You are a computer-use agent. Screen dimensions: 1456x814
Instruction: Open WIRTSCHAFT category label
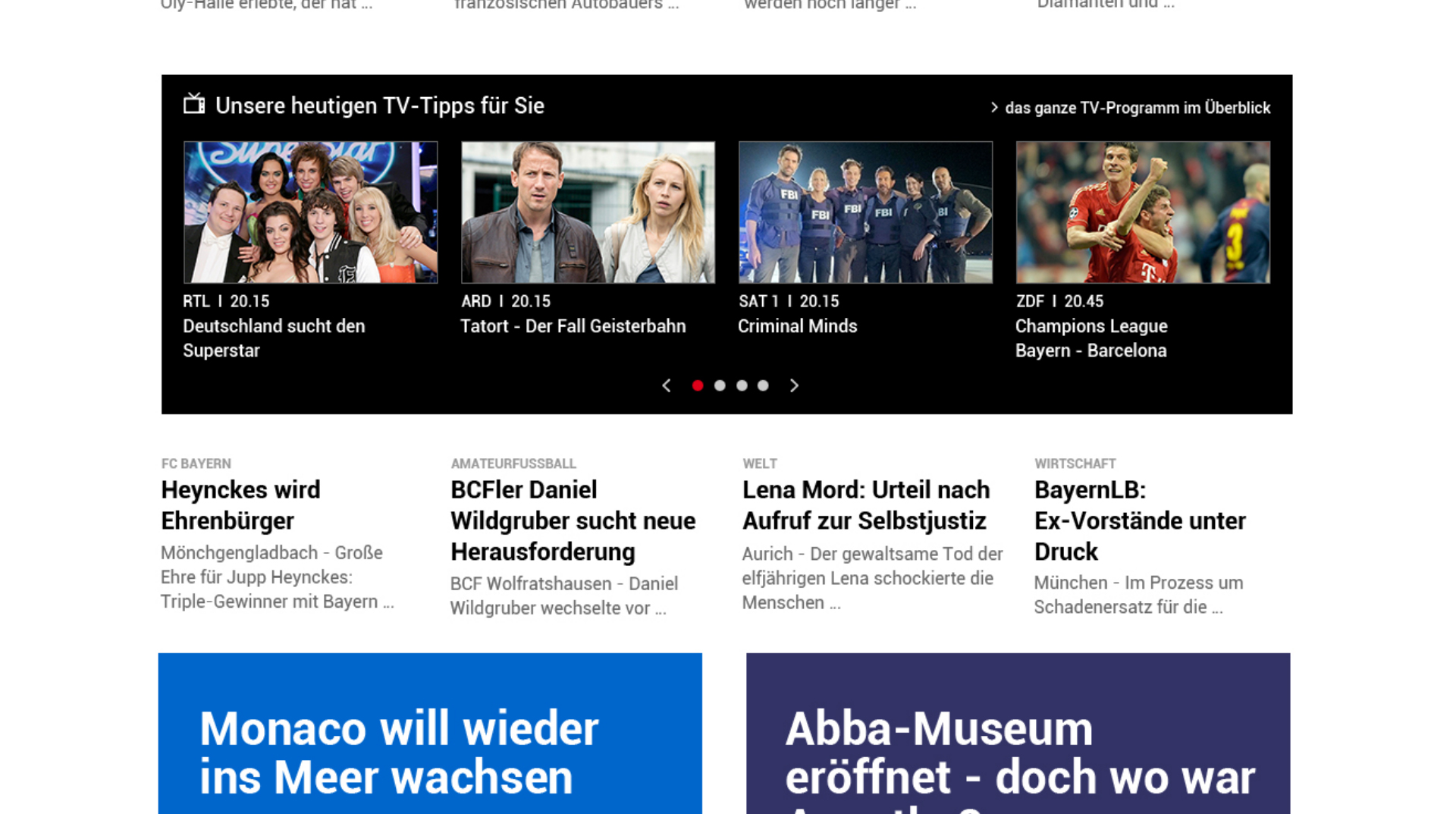1075,464
